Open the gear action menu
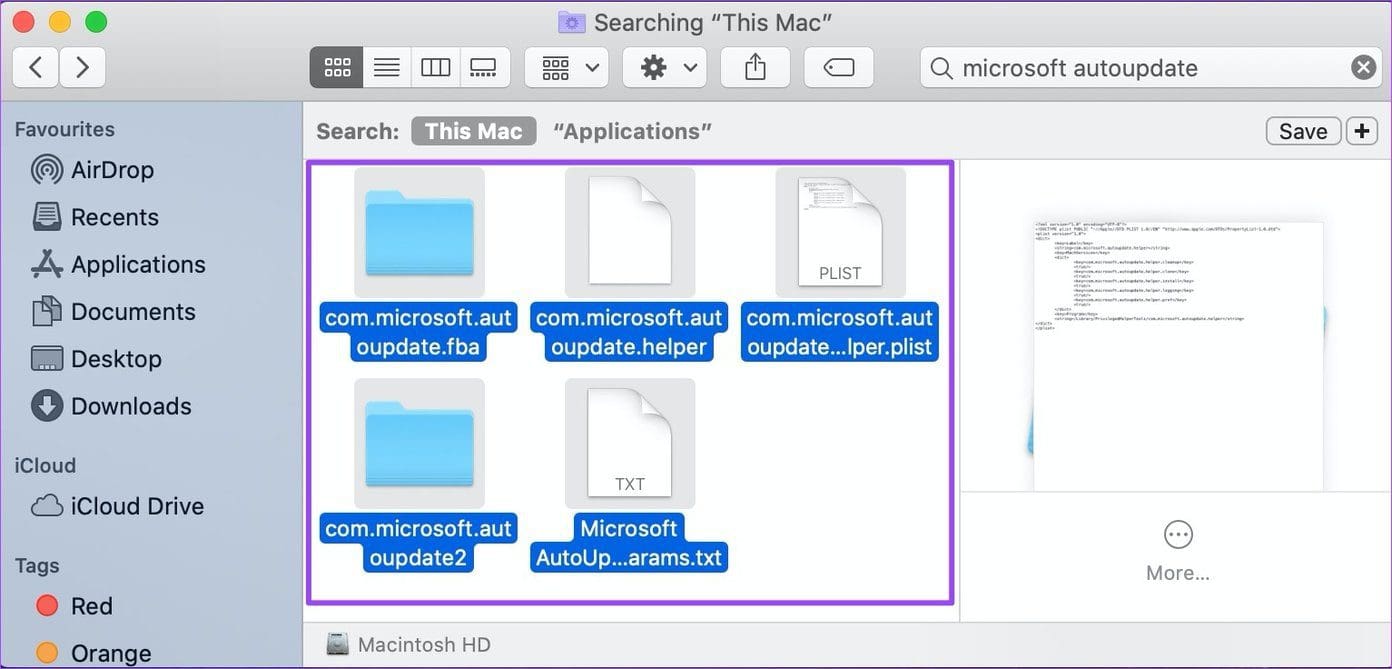Image resolution: width=1392 pixels, height=669 pixels. pos(665,67)
